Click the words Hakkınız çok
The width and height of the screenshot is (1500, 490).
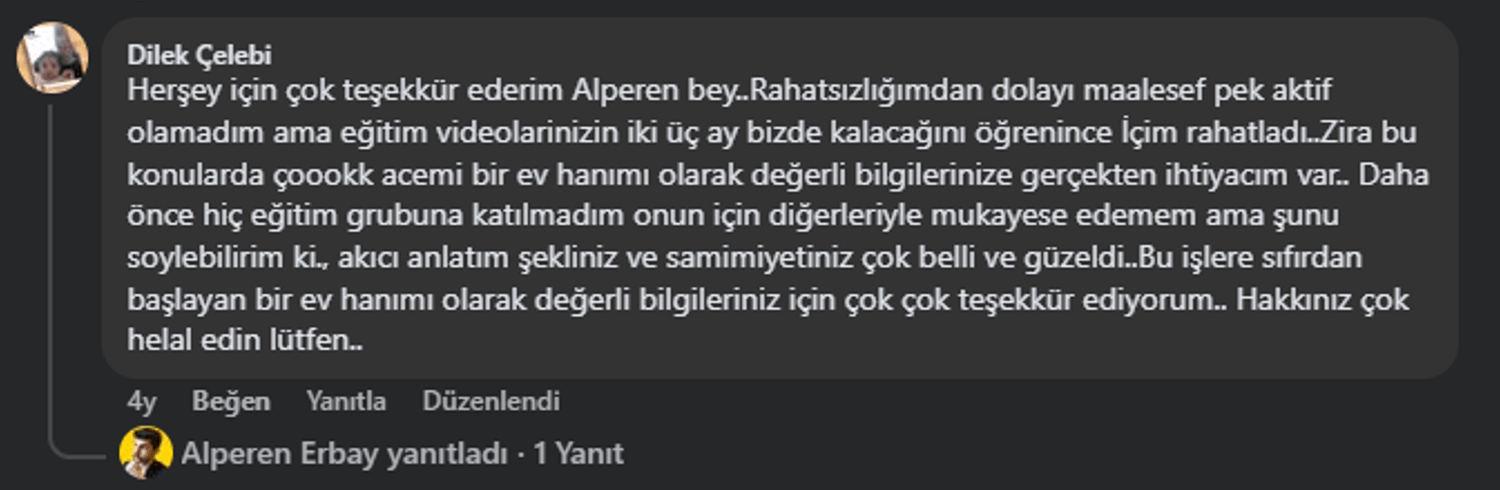click(1323, 300)
